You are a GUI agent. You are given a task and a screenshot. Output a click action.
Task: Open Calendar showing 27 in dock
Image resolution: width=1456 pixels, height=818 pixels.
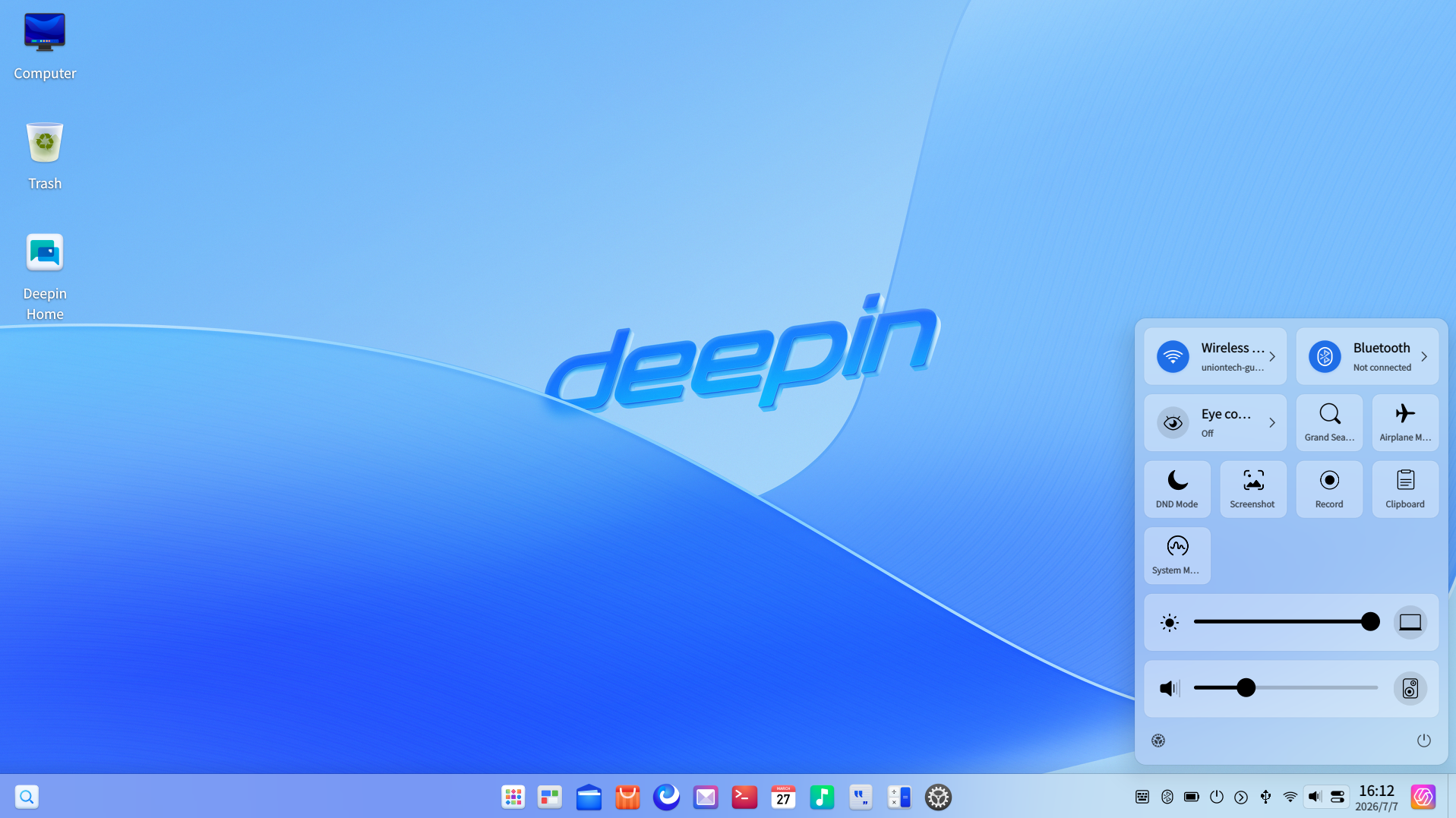click(x=783, y=797)
